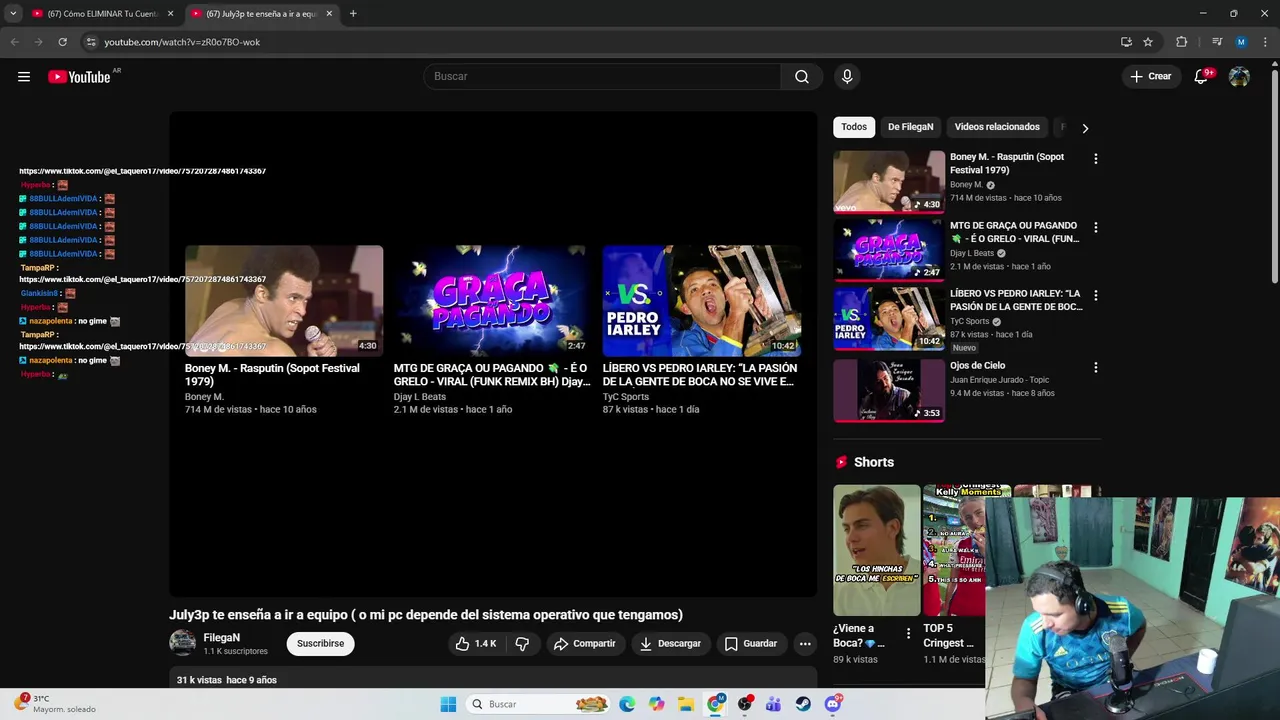Open LÍBERO VS PEDRO IARLEY sidebar title
The image size is (1280, 720).
[x=1016, y=301]
